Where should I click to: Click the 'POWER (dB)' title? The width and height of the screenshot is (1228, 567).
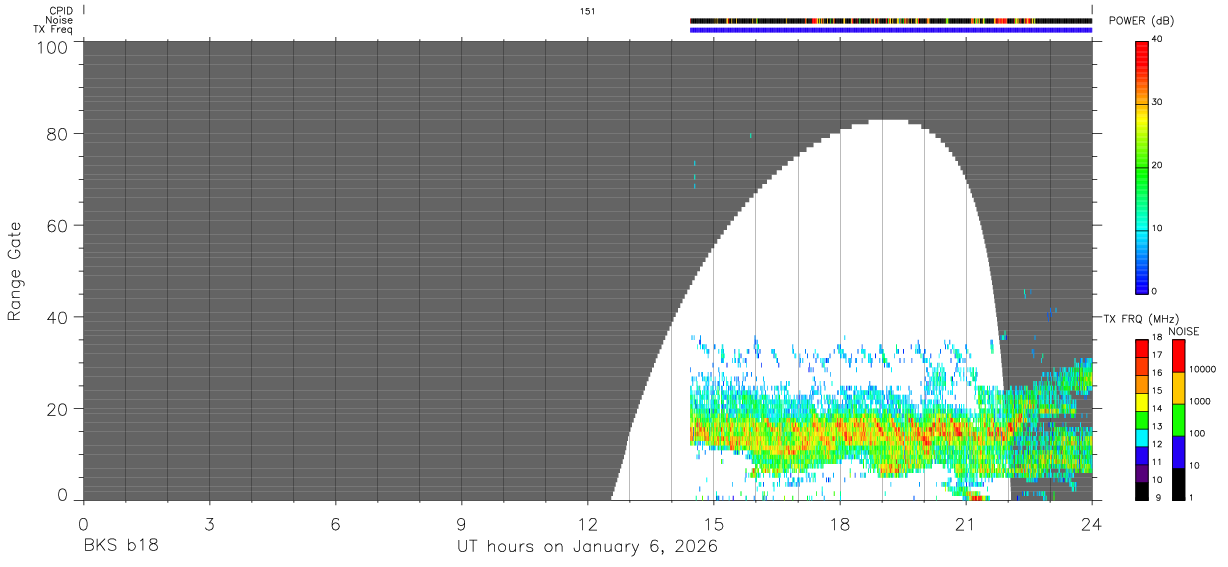click(x=1141, y=21)
